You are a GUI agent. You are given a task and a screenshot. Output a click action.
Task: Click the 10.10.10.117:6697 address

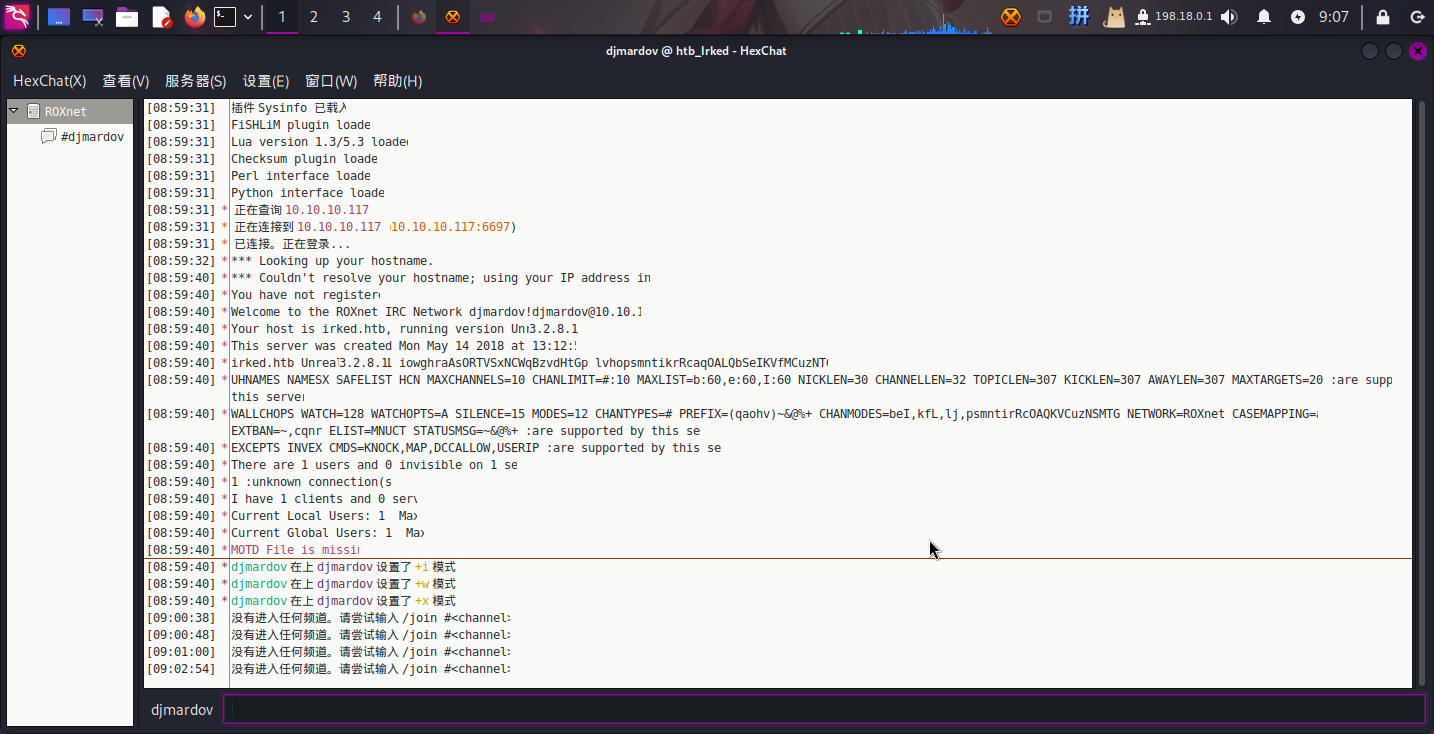[x=453, y=227]
